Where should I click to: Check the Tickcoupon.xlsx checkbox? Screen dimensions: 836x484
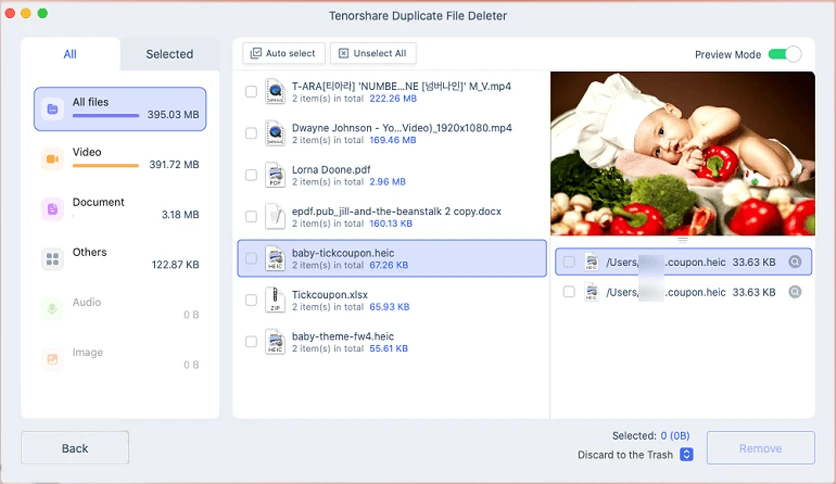pos(251,300)
